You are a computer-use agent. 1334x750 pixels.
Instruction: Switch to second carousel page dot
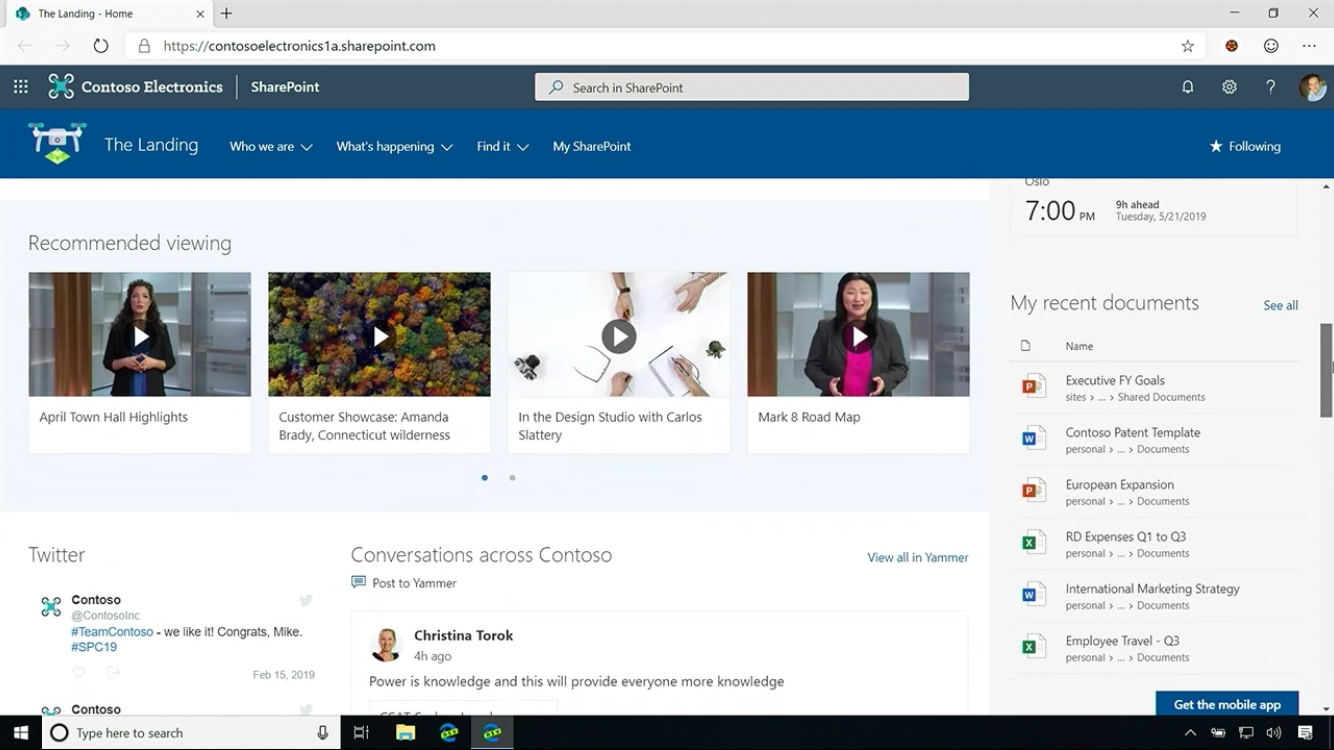(512, 478)
